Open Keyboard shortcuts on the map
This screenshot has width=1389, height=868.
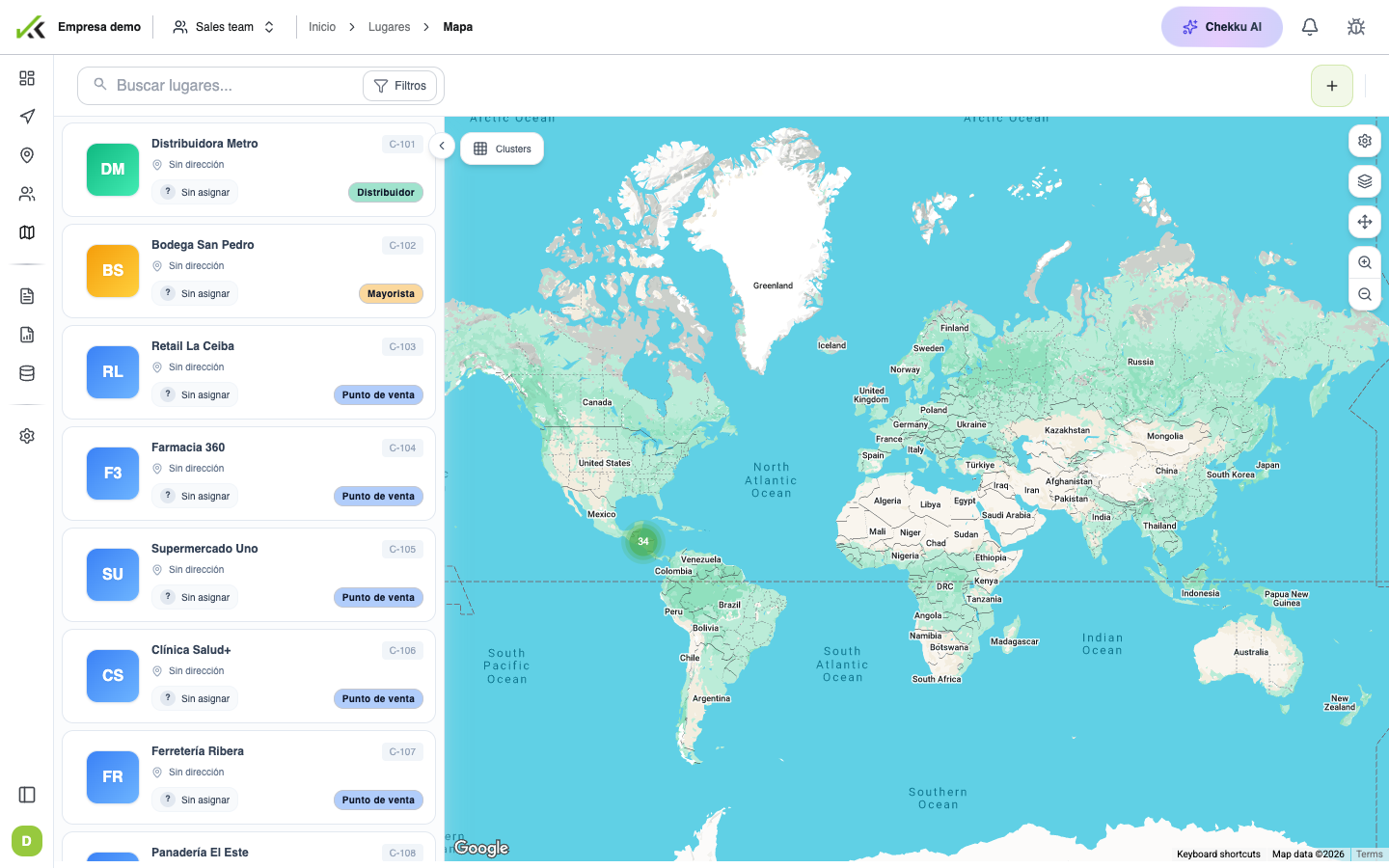1218,854
